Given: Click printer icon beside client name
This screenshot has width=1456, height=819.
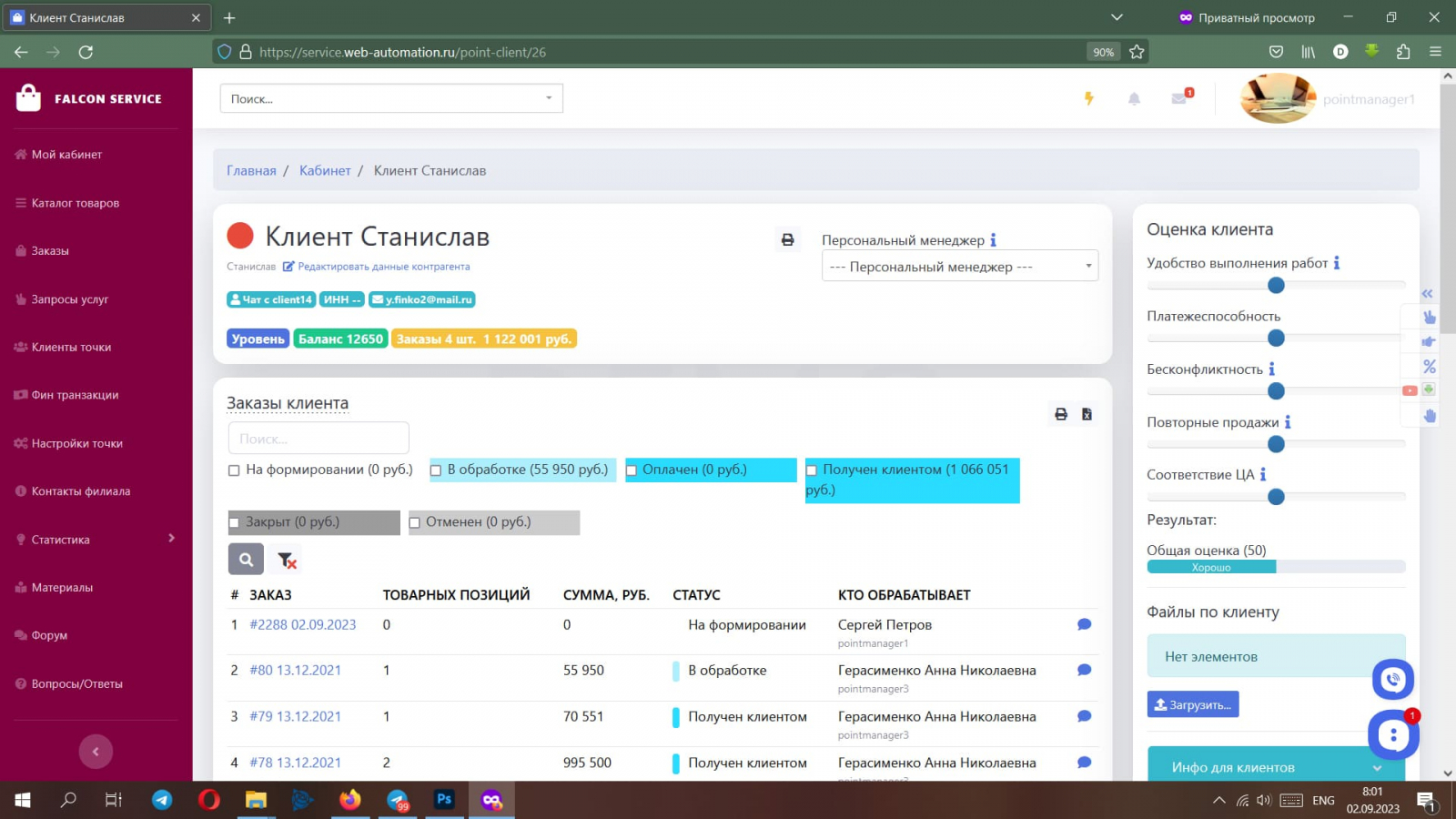Looking at the screenshot, I should [x=787, y=239].
